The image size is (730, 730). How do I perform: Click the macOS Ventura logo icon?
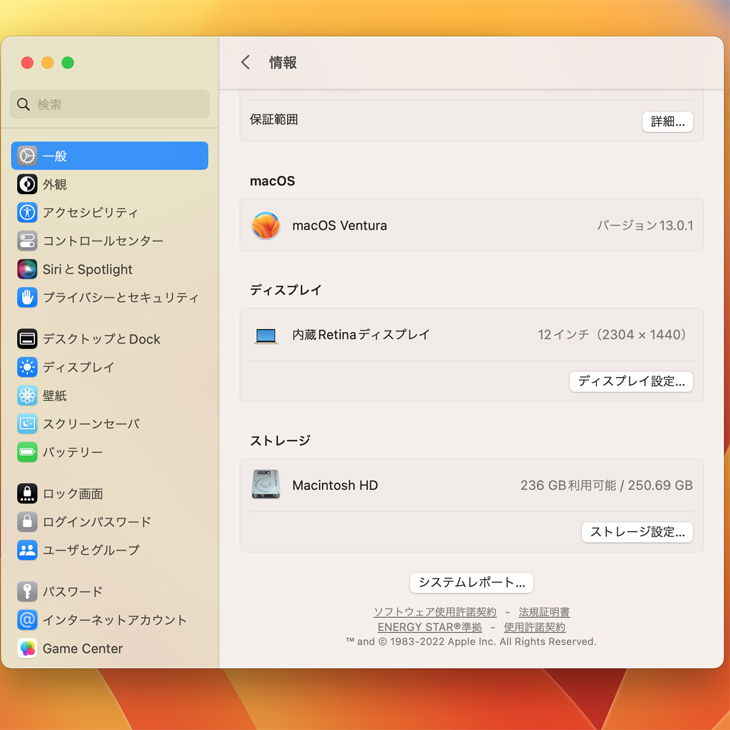(266, 225)
